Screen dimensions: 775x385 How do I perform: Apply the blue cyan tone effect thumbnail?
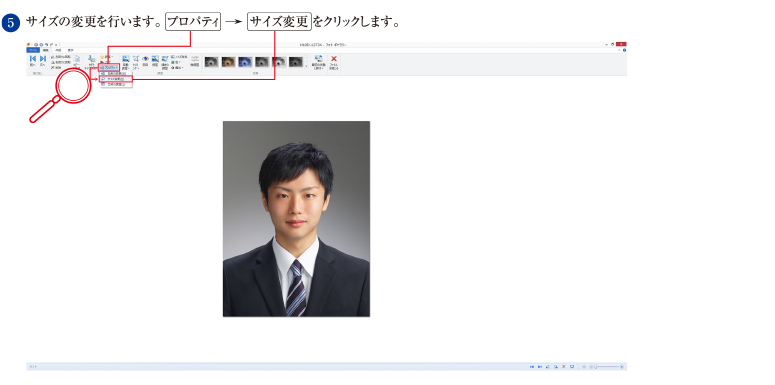coord(245,62)
